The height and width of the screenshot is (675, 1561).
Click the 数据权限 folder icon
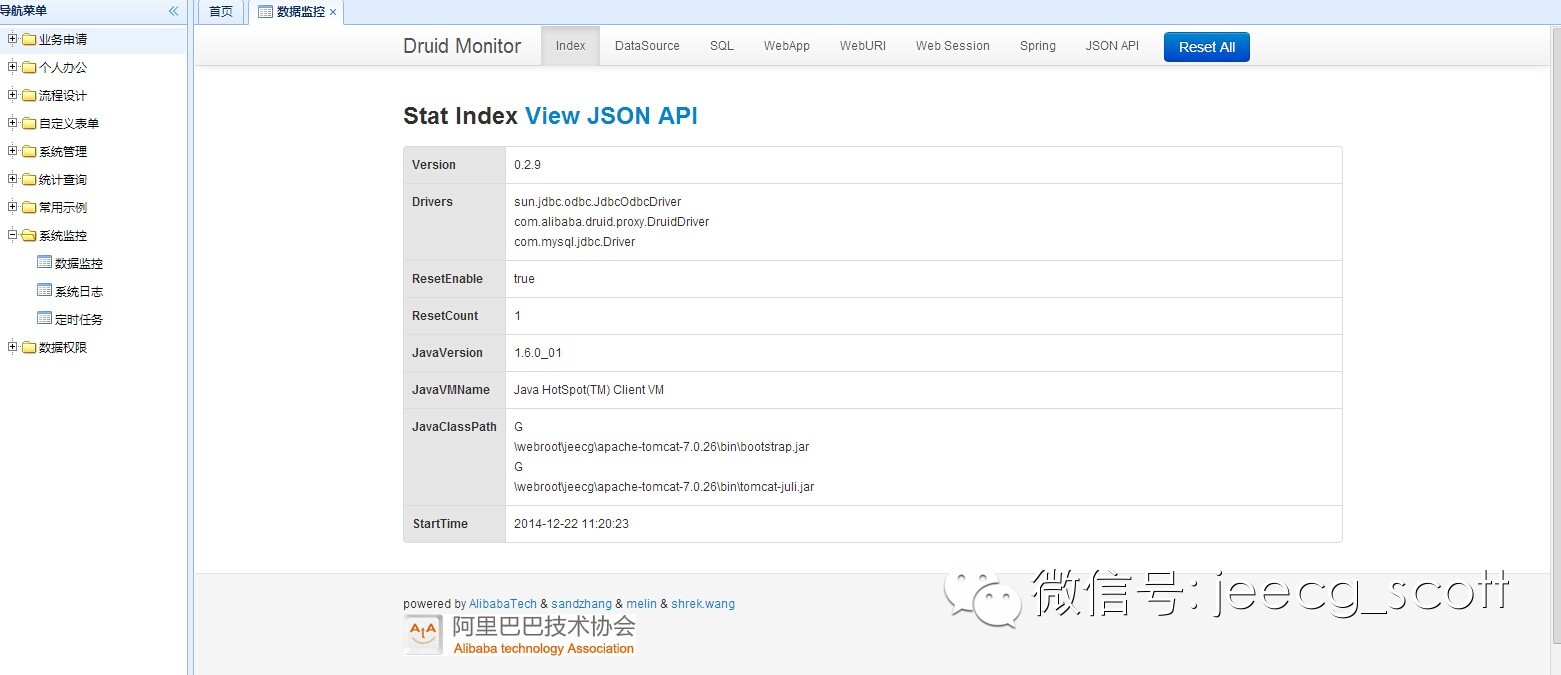click(x=29, y=348)
